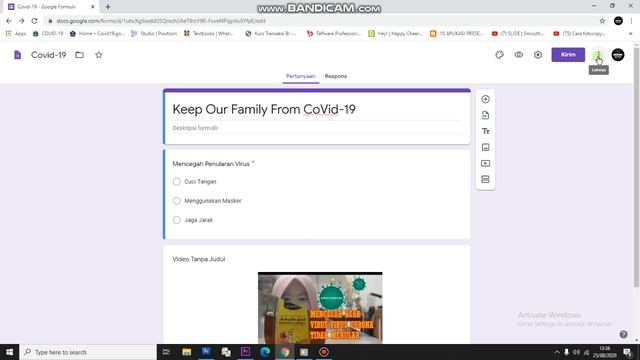Open the Hey! Happy Cheer bookmark
This screenshot has height=360, width=640.
point(395,33)
